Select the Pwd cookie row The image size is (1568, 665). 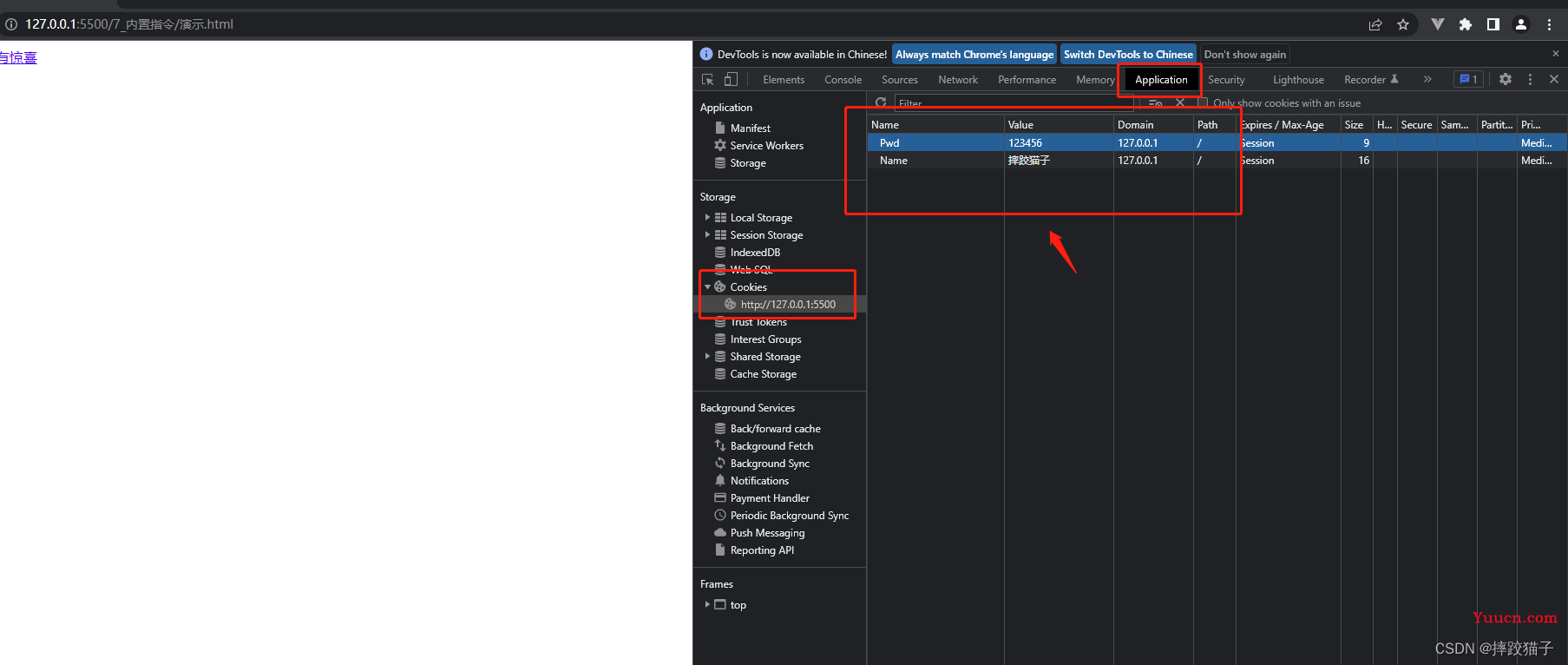click(1217, 142)
